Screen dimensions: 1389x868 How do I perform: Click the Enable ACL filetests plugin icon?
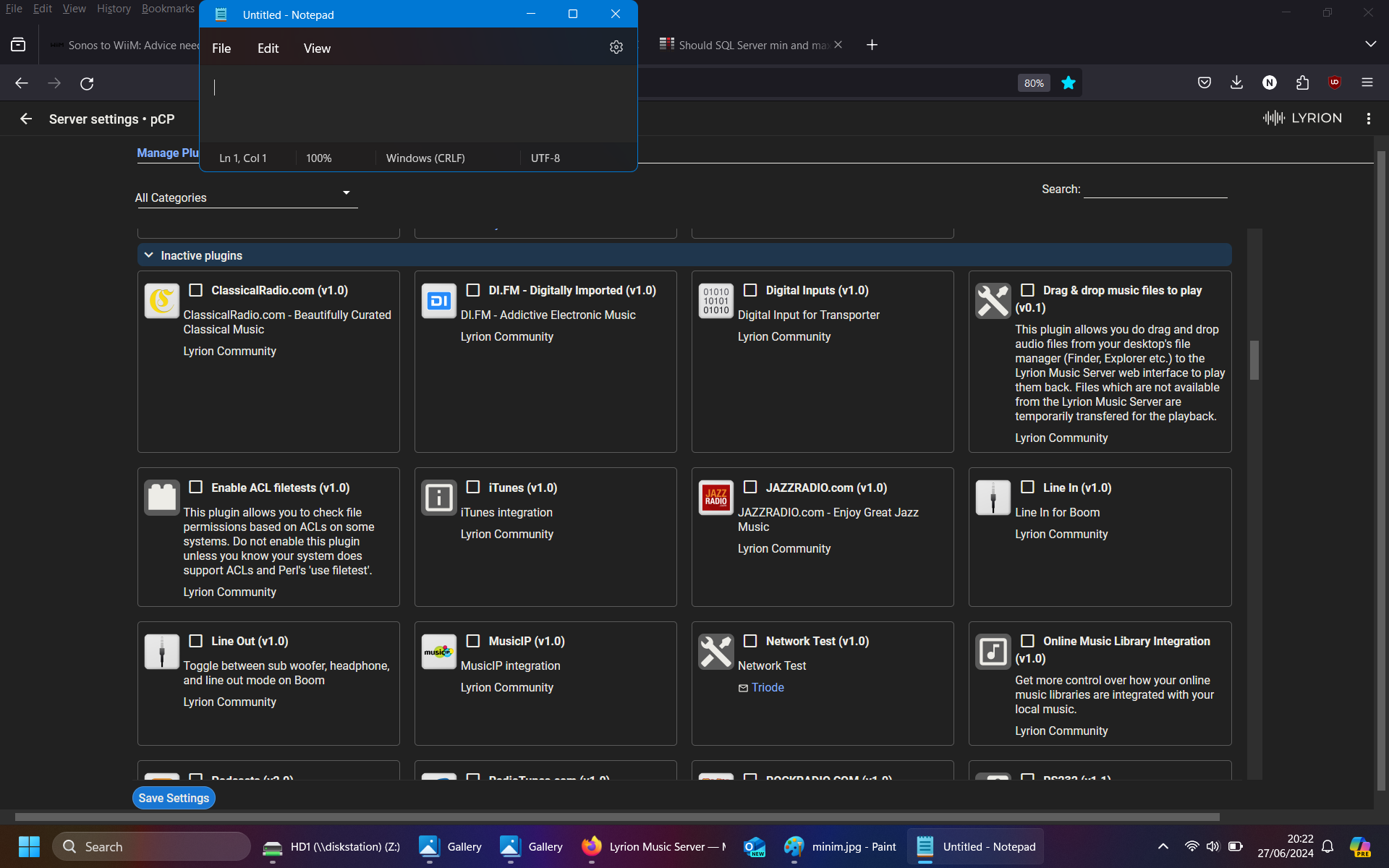pos(162,498)
